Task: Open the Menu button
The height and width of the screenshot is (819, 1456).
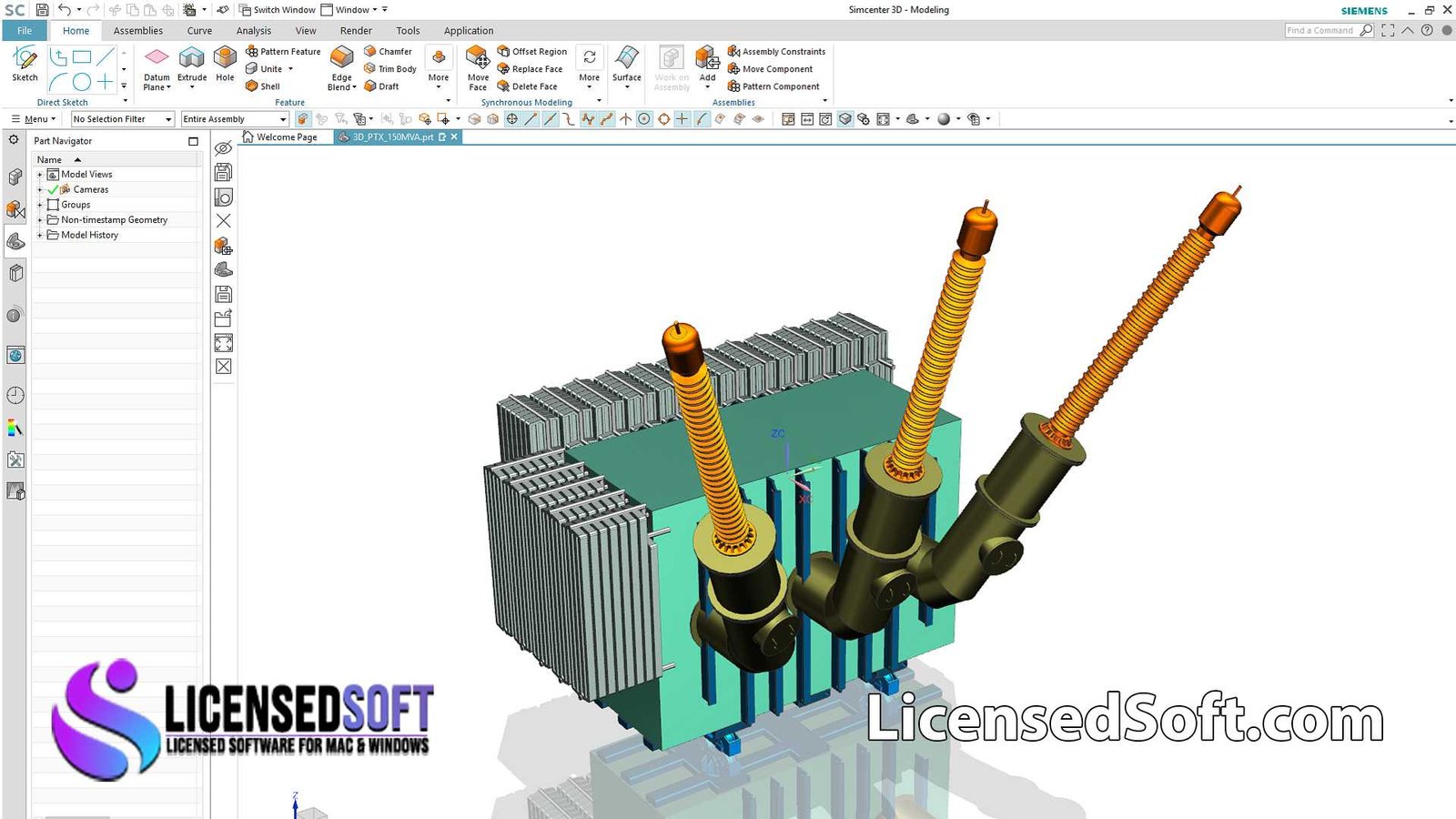Action: [34, 118]
